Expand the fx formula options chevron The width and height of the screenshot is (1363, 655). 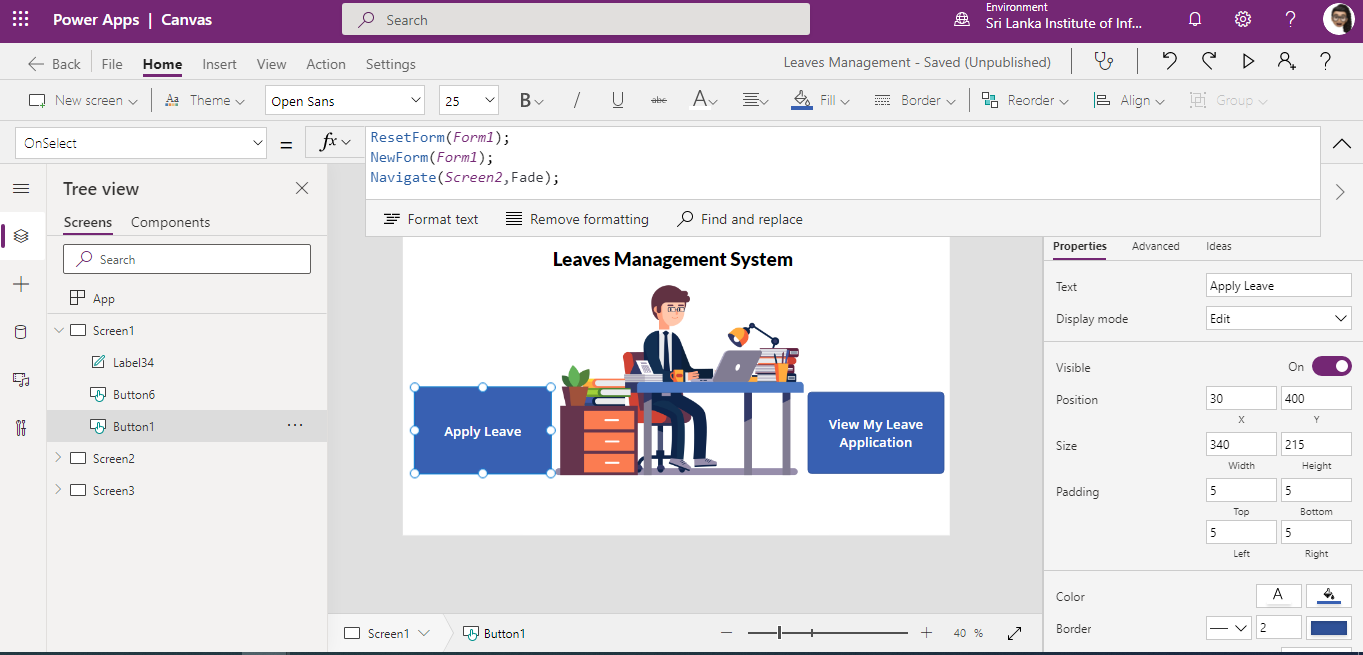pos(347,143)
